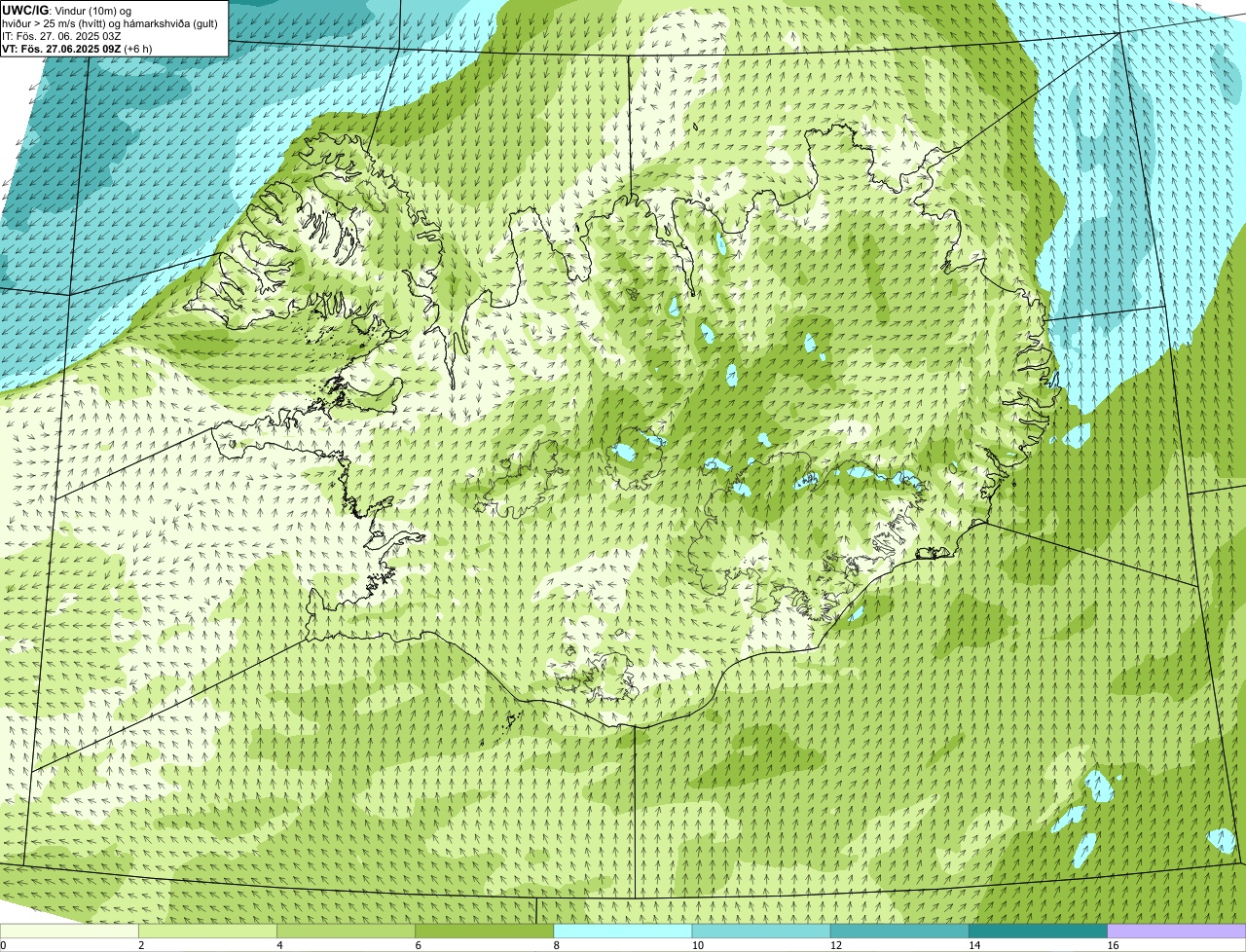This screenshot has height=952, width=1246.
Task: Pick the 0–2 m/s palest color band
Action: (x=69, y=932)
